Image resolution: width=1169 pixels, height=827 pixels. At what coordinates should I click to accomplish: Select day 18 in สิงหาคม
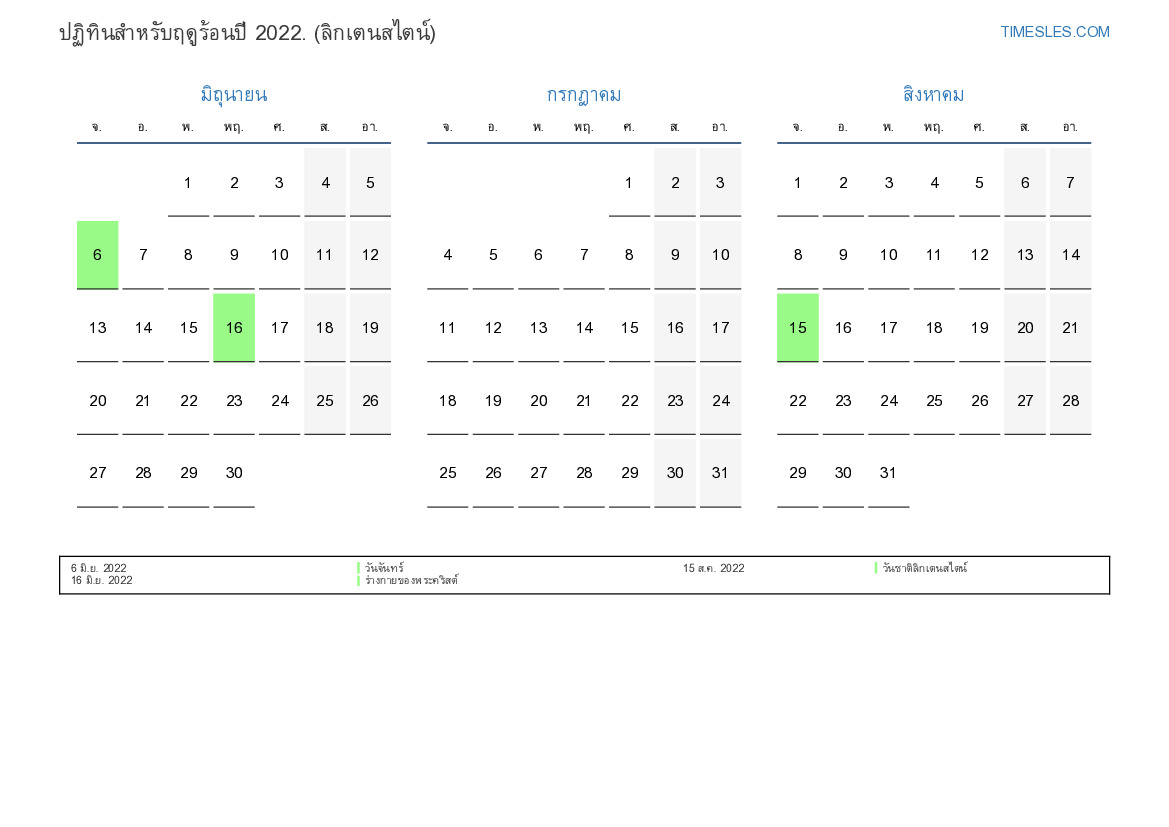(x=934, y=327)
